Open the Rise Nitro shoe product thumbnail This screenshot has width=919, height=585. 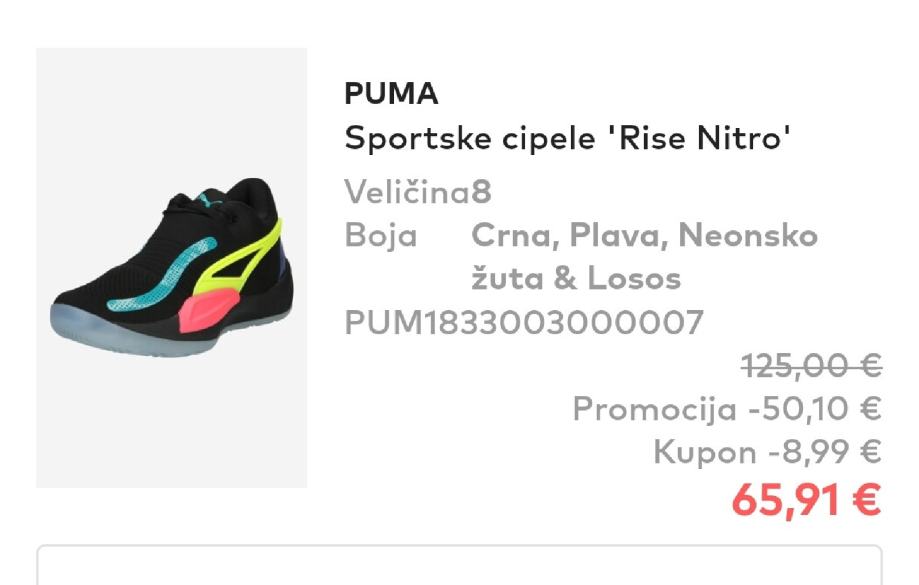coord(171,267)
